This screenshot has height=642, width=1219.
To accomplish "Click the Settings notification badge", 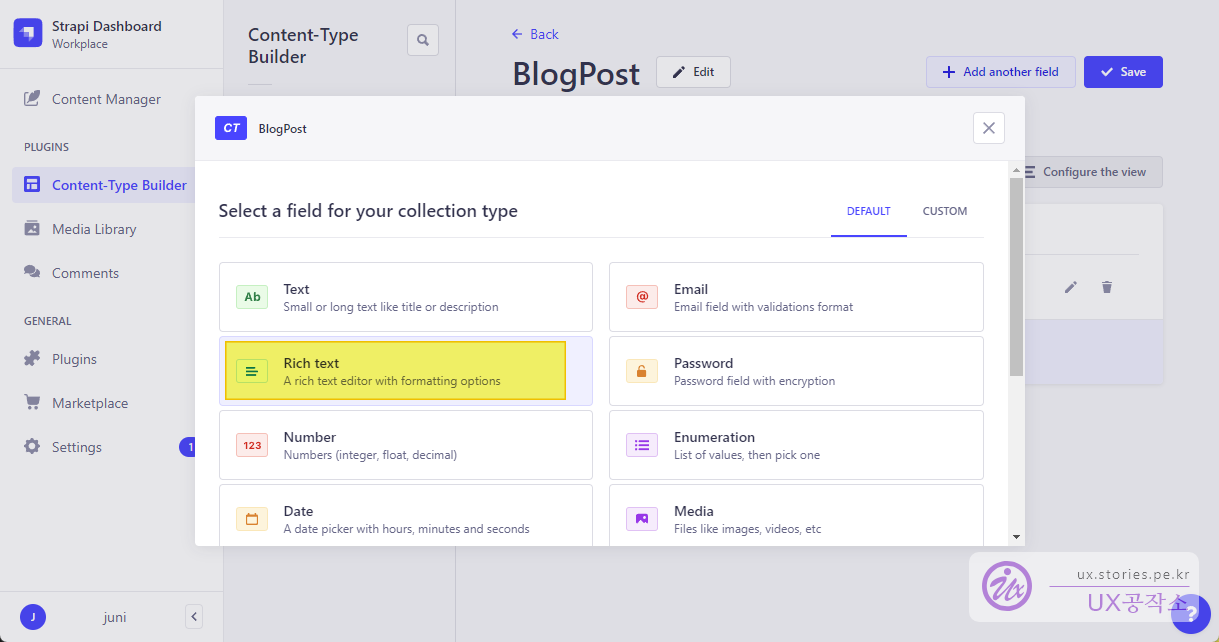I will point(187,447).
